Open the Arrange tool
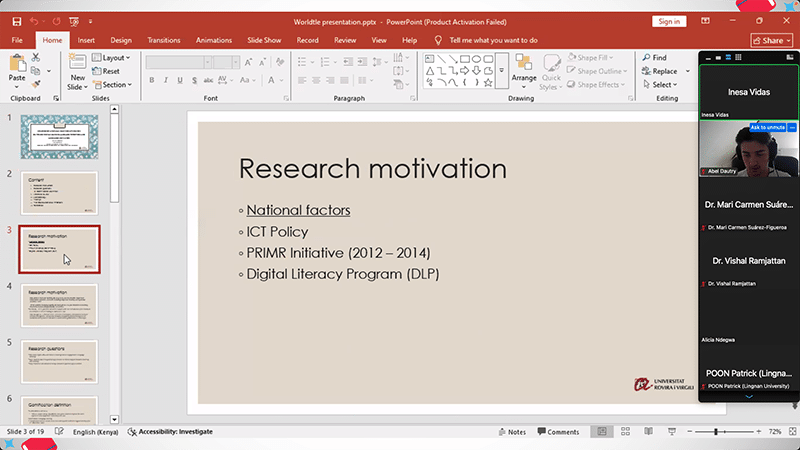 point(524,66)
